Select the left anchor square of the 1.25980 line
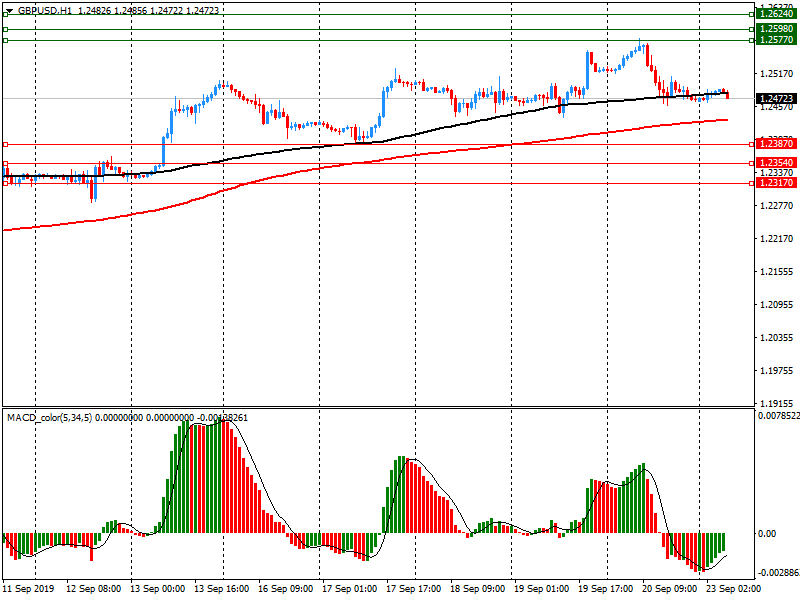Viewport: 800px width, 600px height. tap(6, 30)
